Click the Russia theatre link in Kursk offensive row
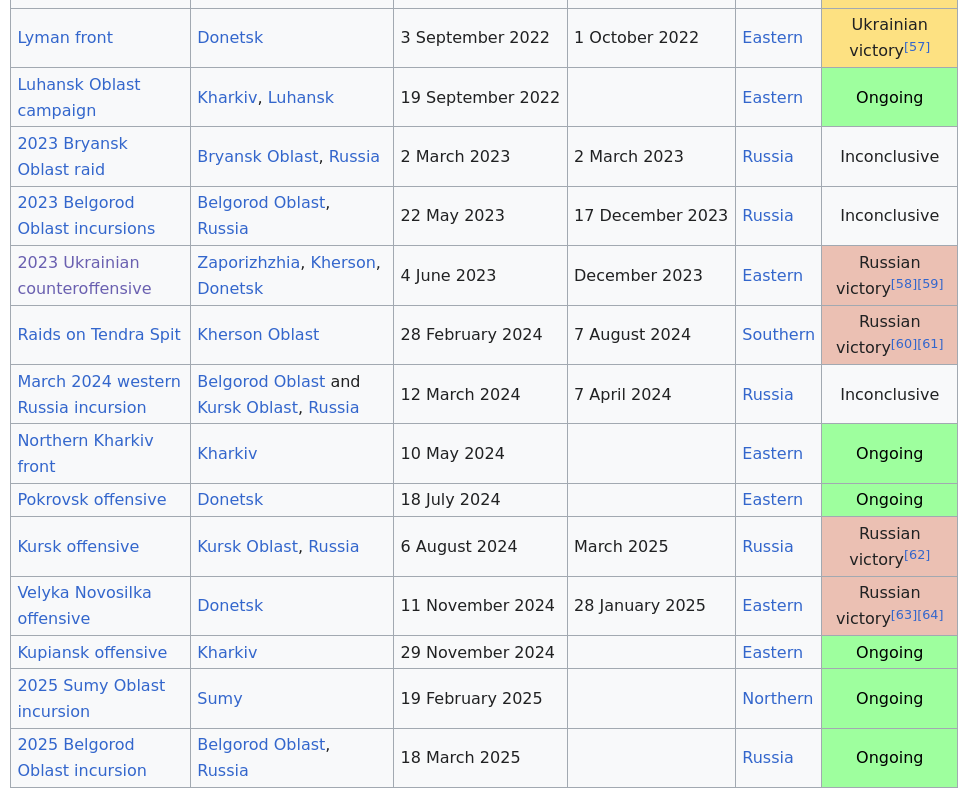977x798 pixels. (768, 547)
